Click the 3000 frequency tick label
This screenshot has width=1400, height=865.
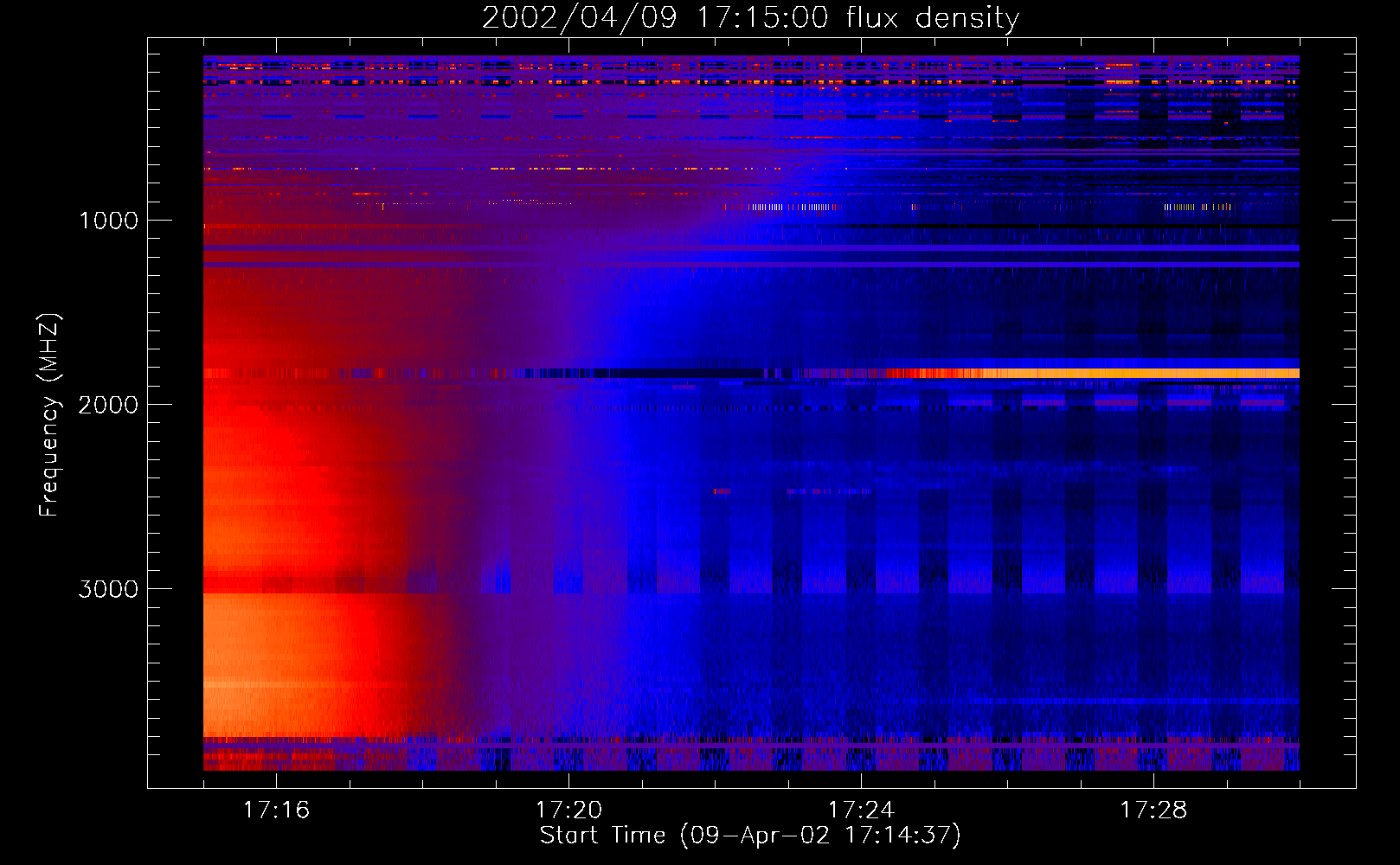(x=108, y=589)
